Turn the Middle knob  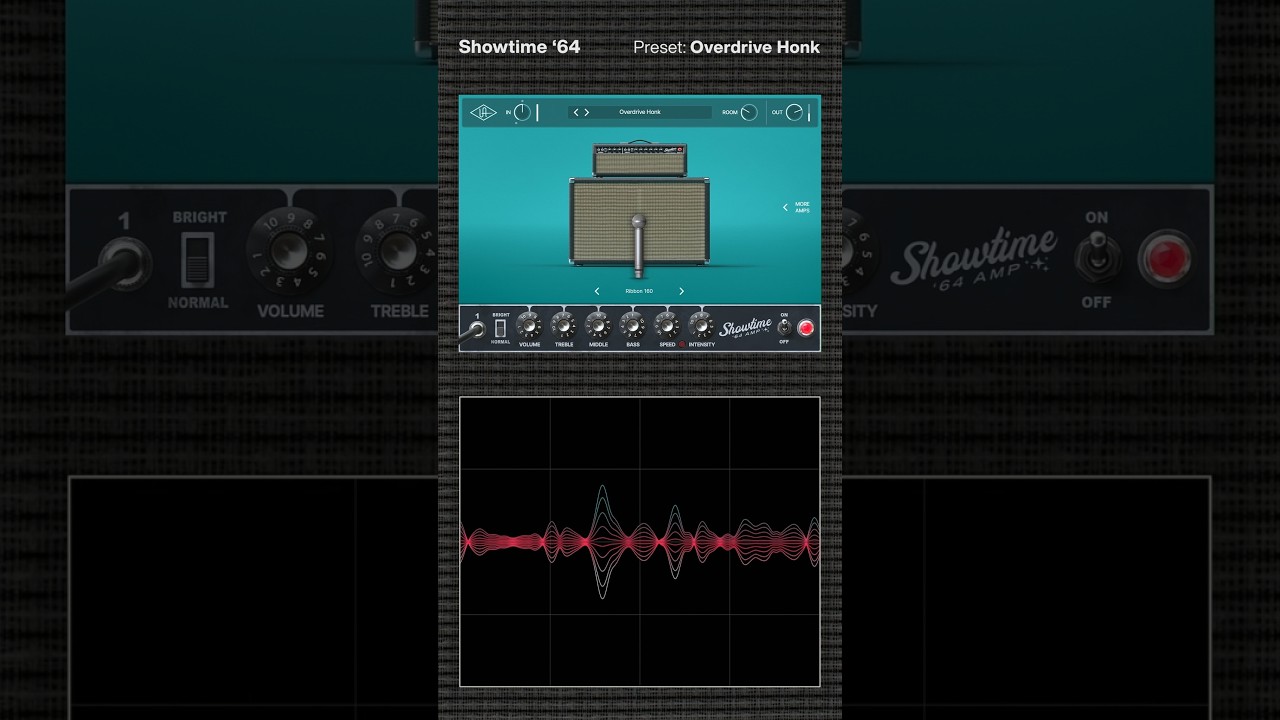coord(598,325)
